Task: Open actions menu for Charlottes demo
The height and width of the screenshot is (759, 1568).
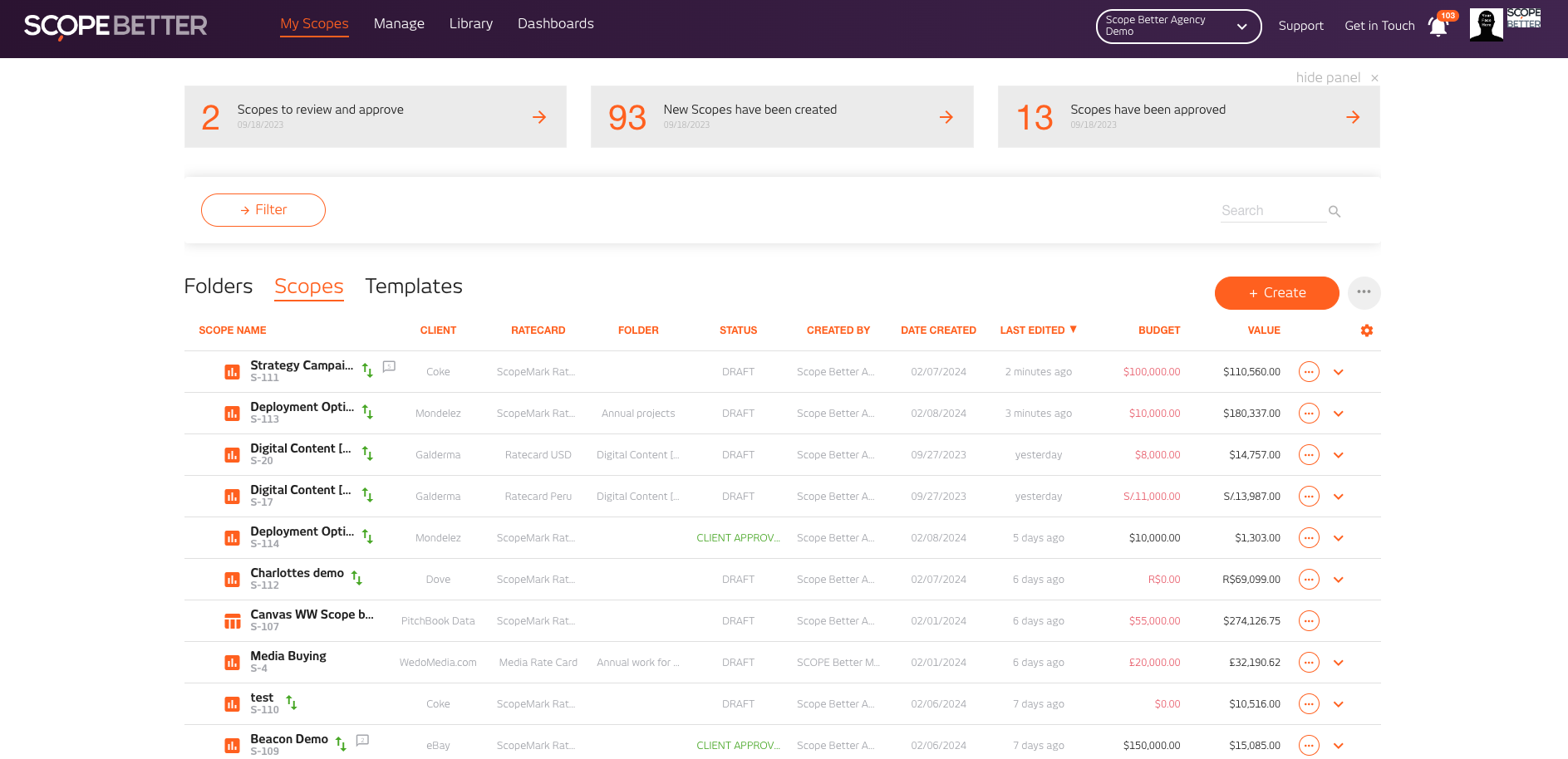Action: (x=1309, y=580)
